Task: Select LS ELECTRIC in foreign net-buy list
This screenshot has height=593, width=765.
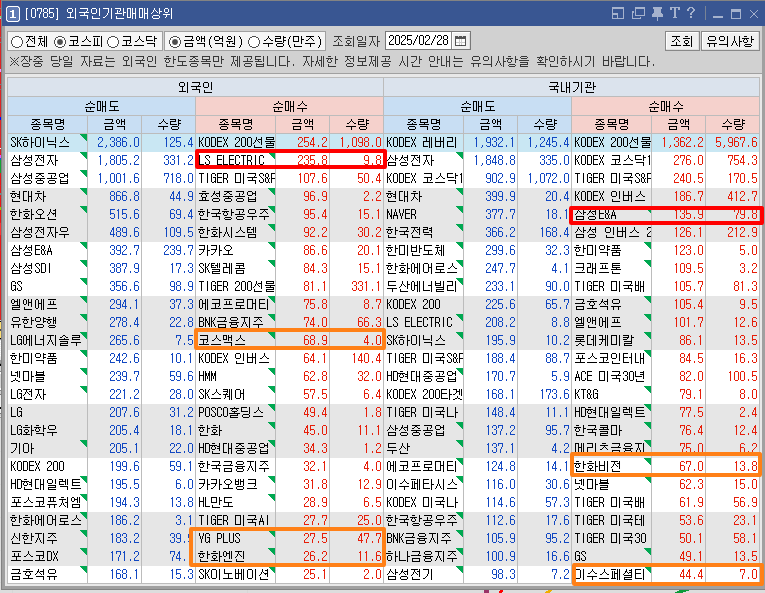Action: [x=231, y=161]
